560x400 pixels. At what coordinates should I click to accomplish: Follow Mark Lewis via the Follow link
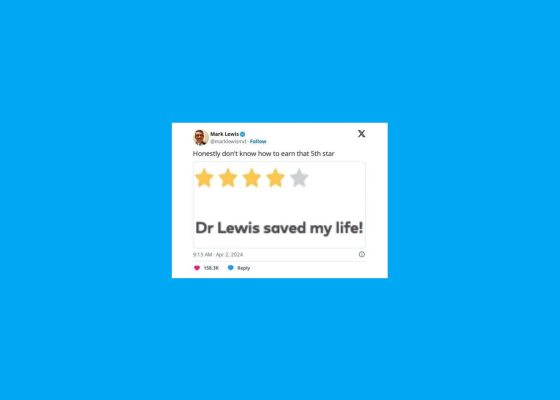point(258,141)
